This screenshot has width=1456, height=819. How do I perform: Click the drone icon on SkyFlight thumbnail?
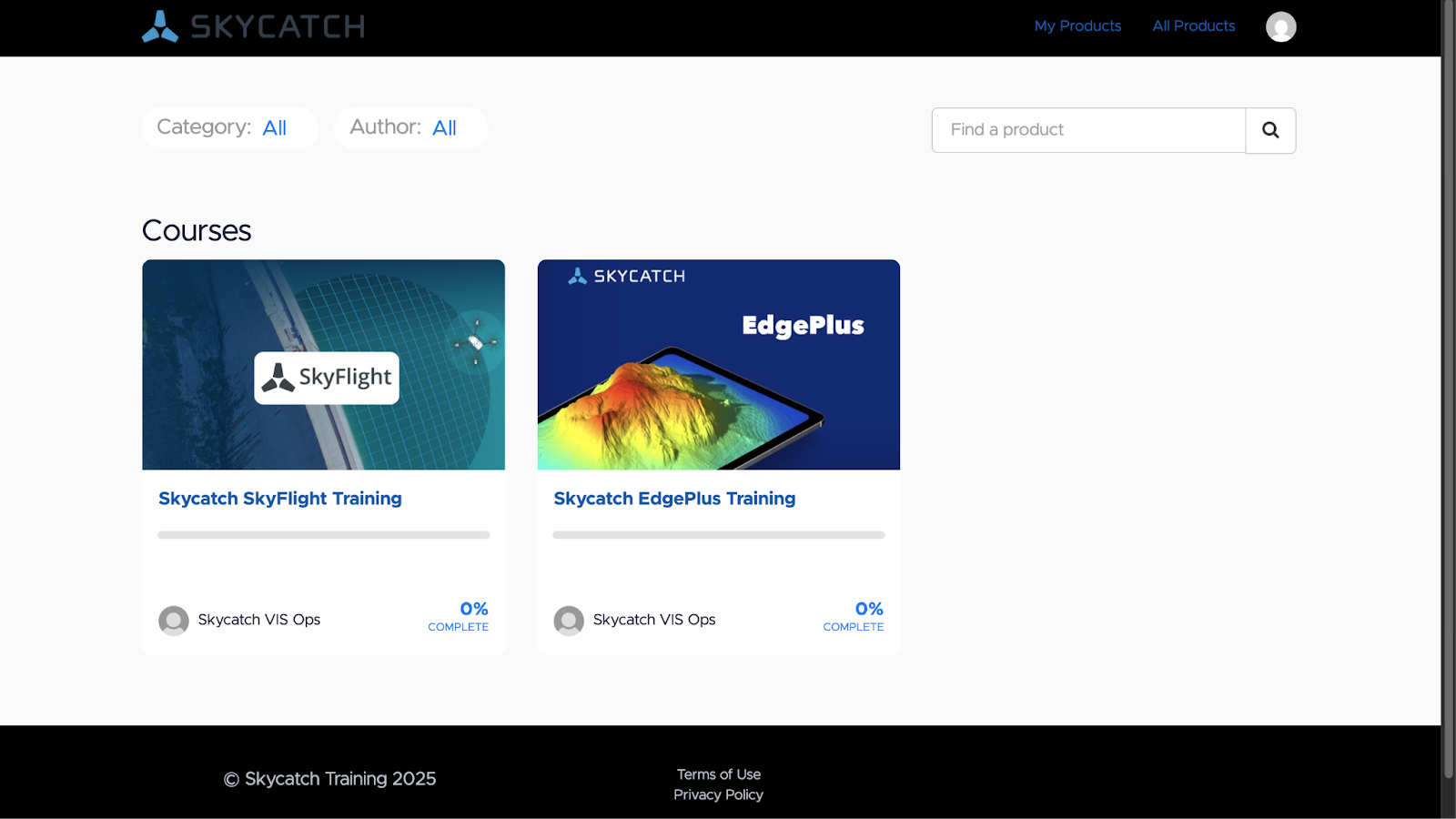[x=476, y=342]
